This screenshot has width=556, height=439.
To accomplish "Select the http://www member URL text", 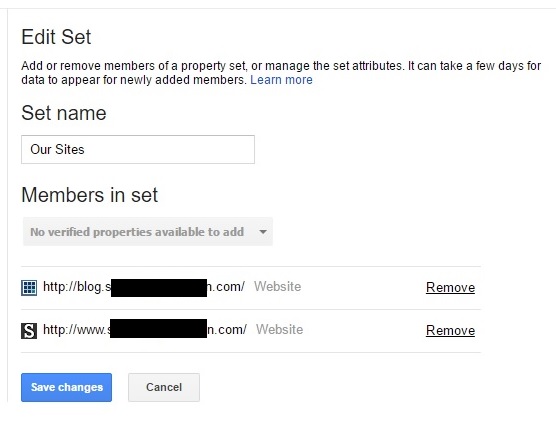I will click(145, 330).
